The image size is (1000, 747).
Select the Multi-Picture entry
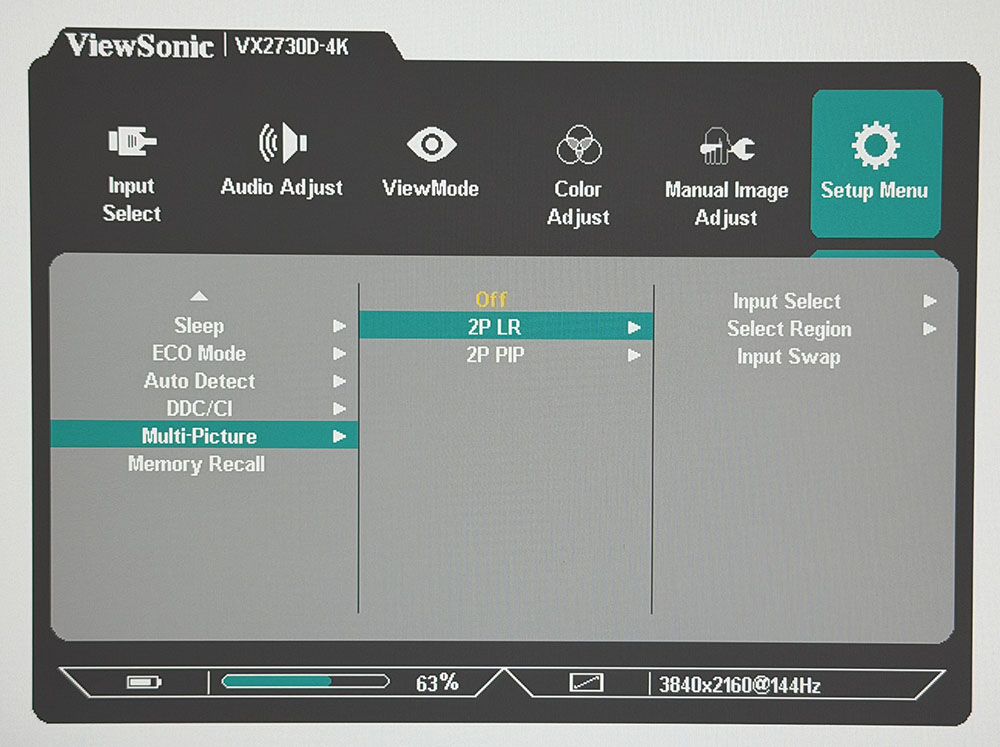tap(204, 436)
